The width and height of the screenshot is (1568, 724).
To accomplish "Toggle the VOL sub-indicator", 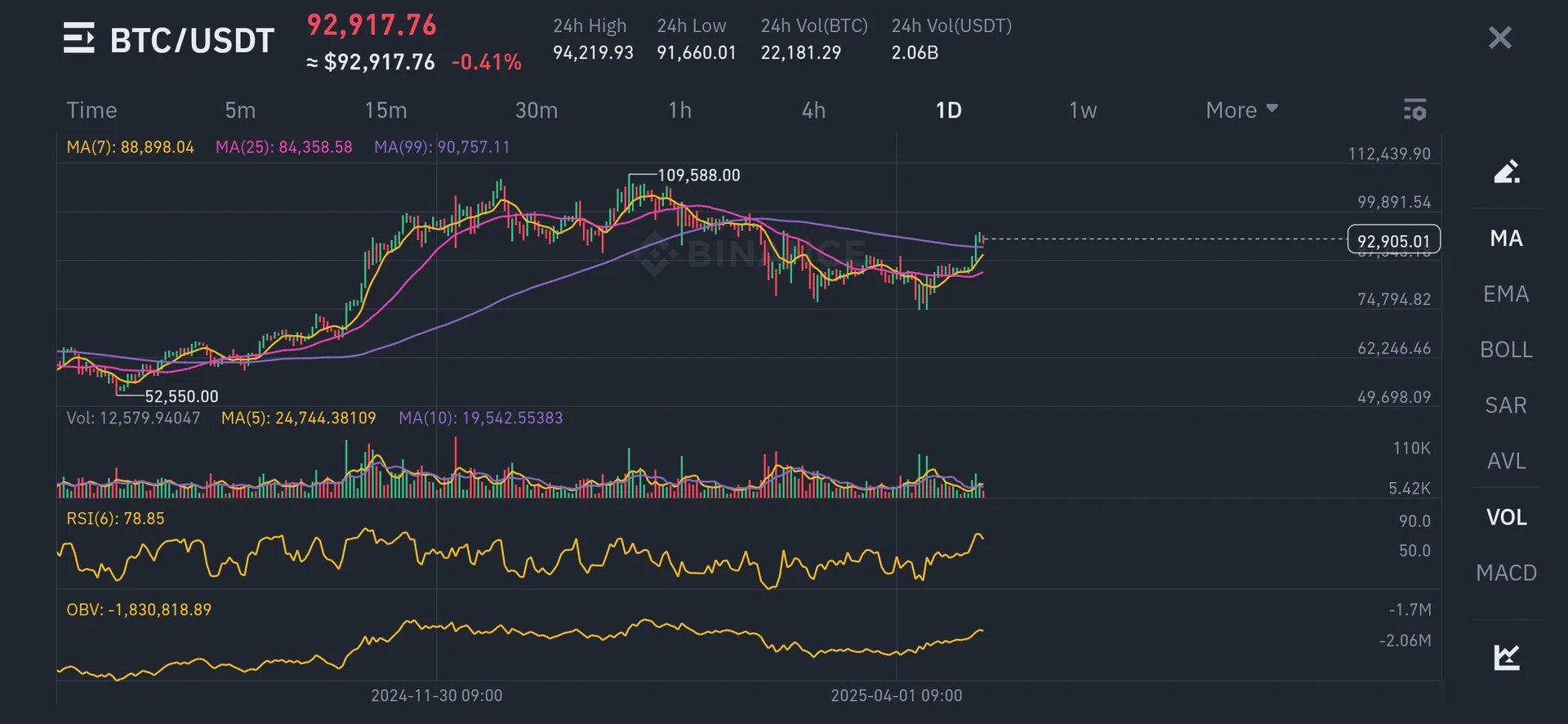I will tap(1506, 517).
